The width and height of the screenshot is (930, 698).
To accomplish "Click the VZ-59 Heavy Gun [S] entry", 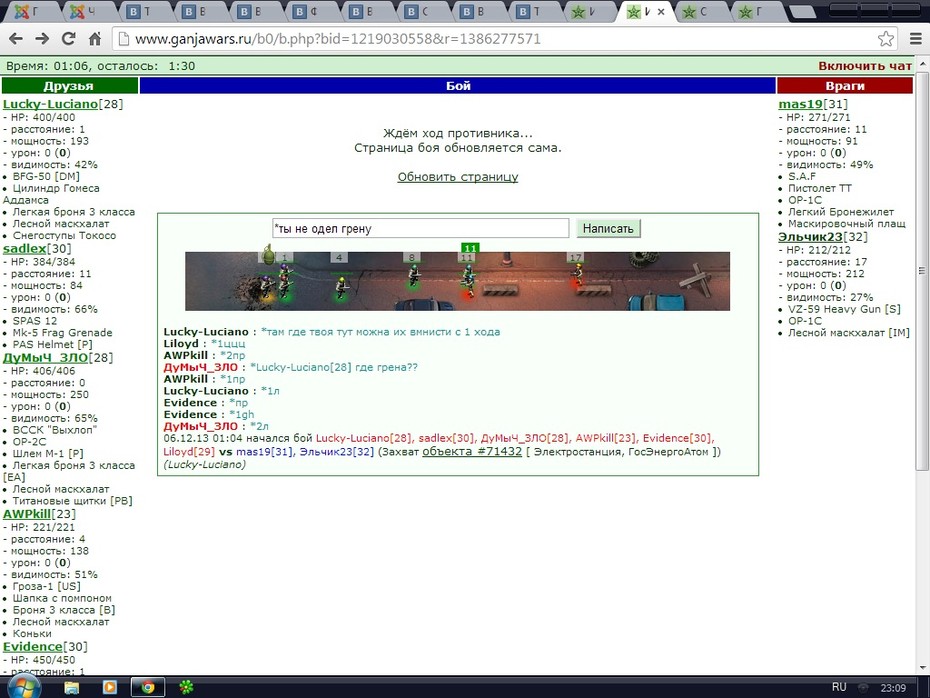I will click(844, 309).
